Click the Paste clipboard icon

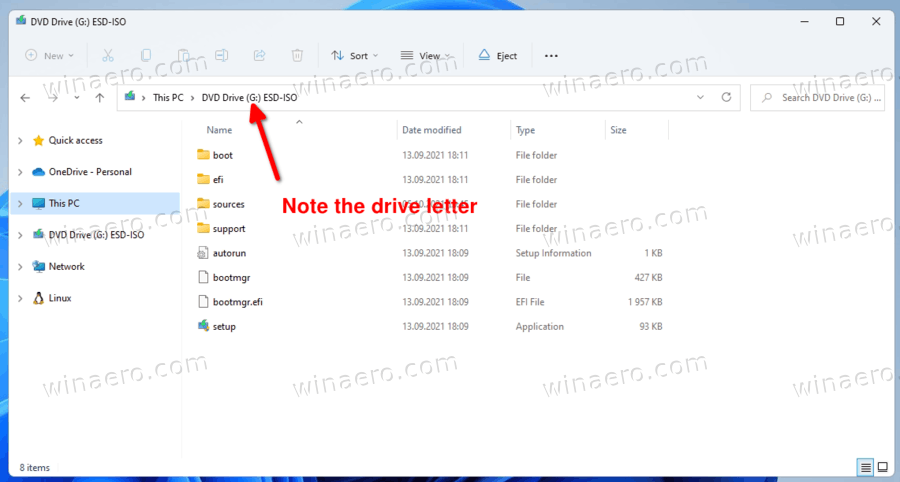tap(184, 56)
